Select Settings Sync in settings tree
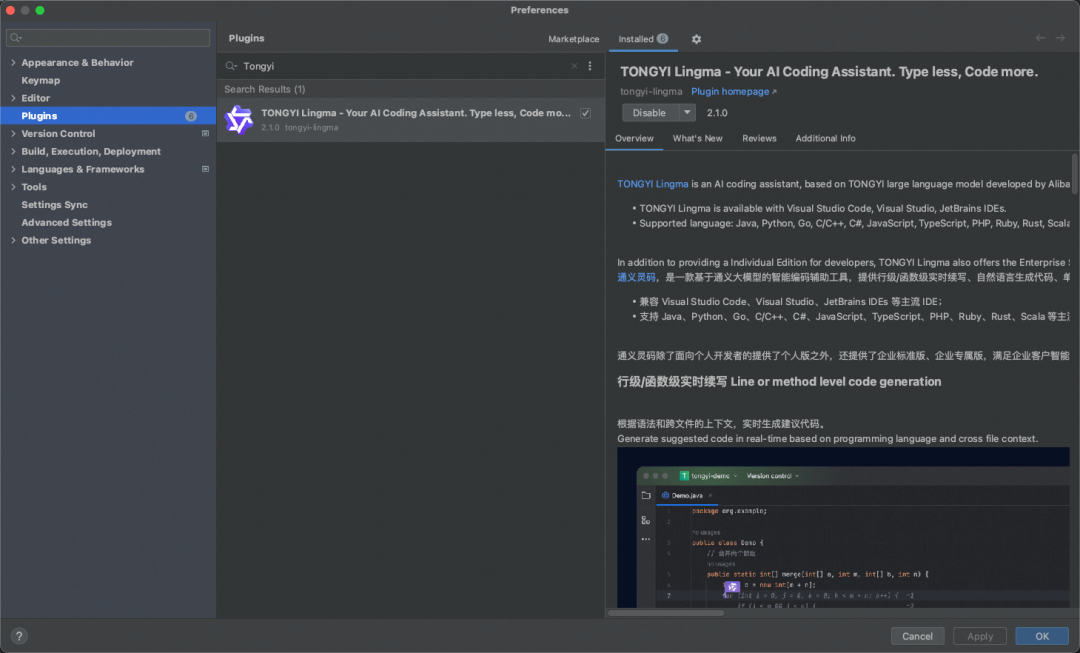 (54, 205)
